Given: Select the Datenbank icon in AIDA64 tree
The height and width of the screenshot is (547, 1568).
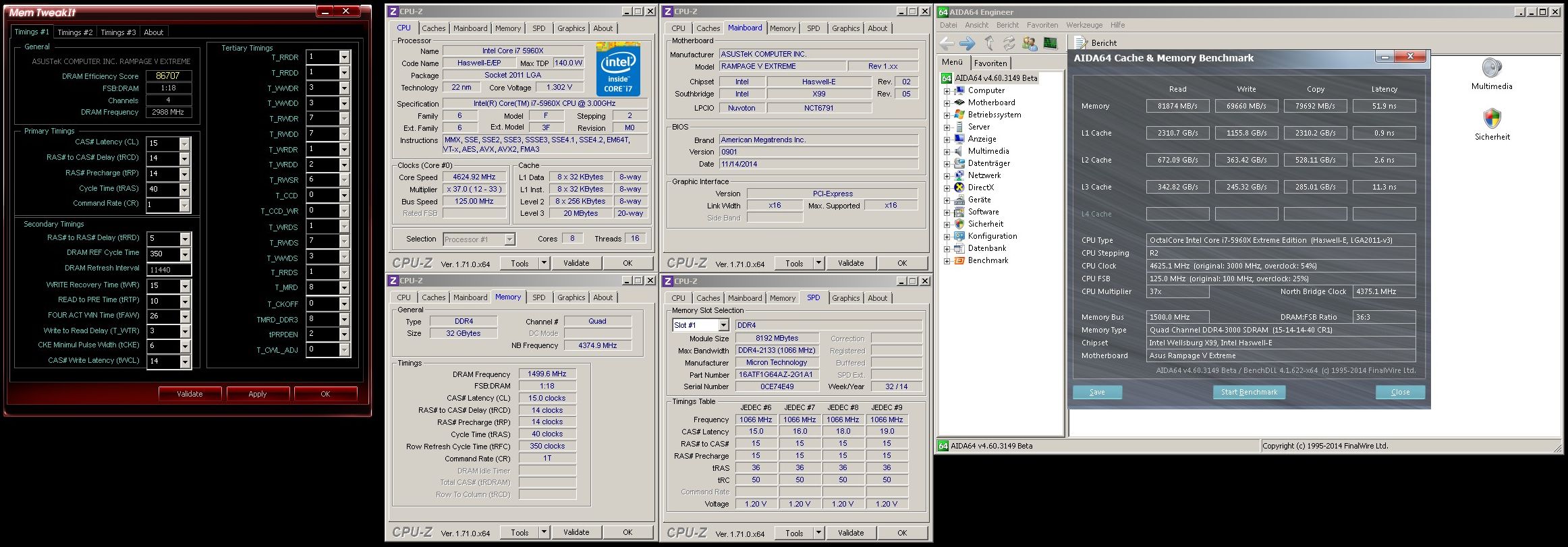Looking at the screenshot, I should 959,248.
